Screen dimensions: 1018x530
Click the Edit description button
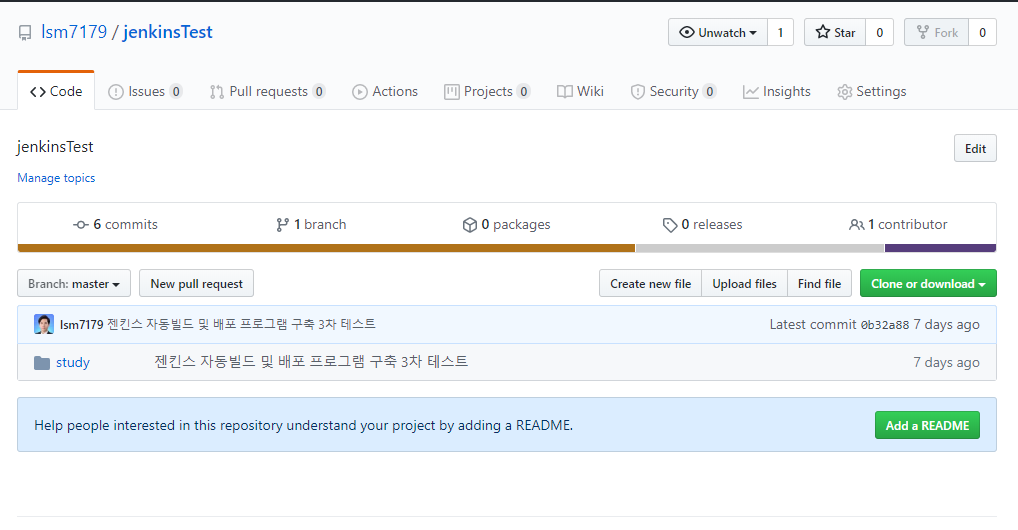[975, 148]
